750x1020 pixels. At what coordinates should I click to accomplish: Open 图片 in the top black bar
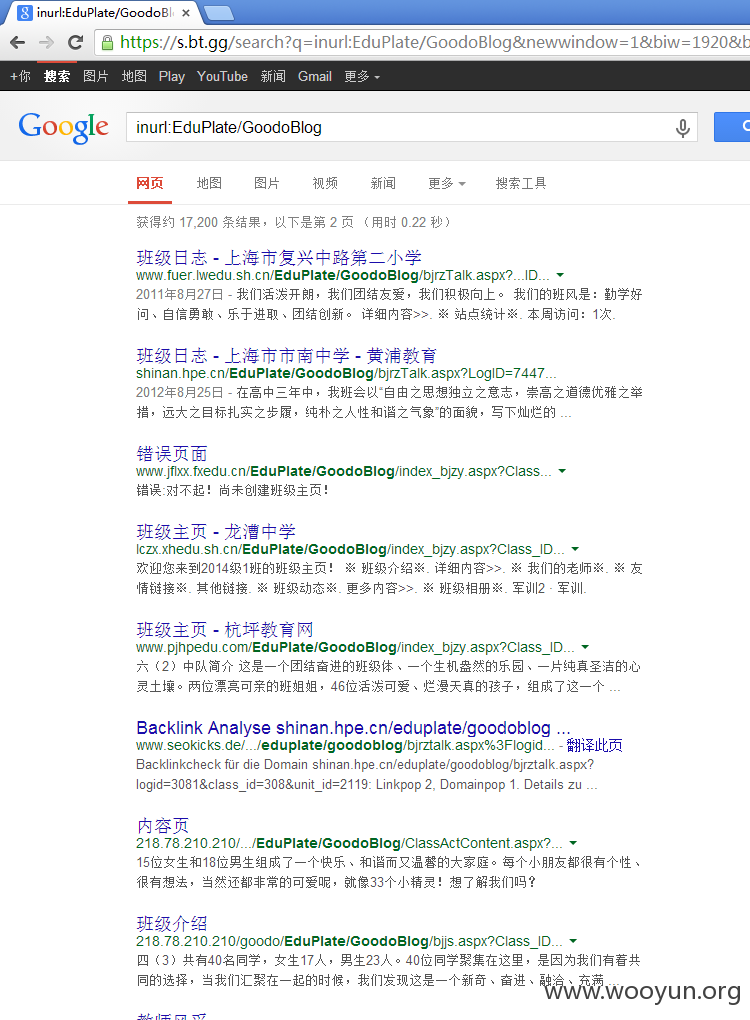pos(96,76)
